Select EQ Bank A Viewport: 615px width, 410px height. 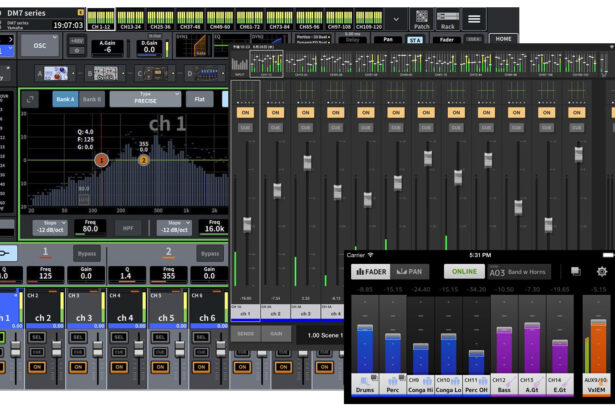[65, 99]
